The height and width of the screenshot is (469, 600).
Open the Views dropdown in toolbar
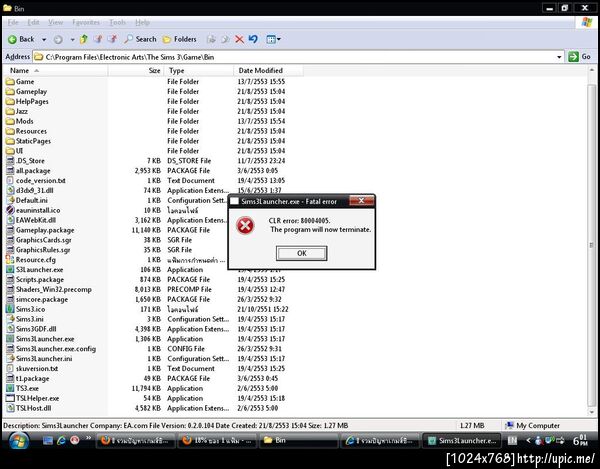click(273, 39)
